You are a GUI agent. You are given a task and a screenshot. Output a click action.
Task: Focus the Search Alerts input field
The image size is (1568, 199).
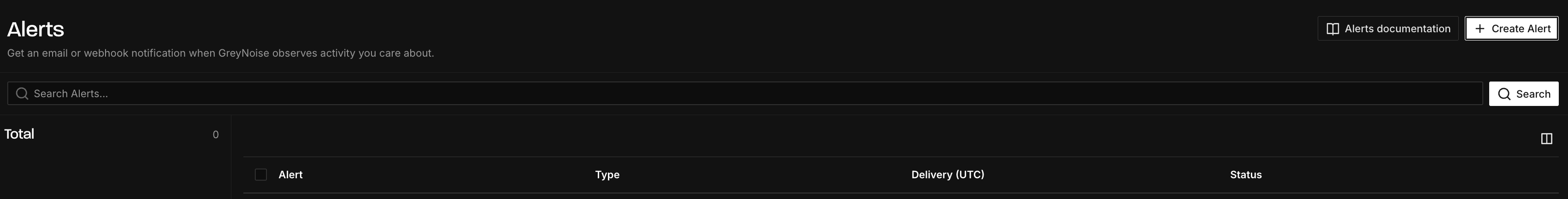click(744, 93)
